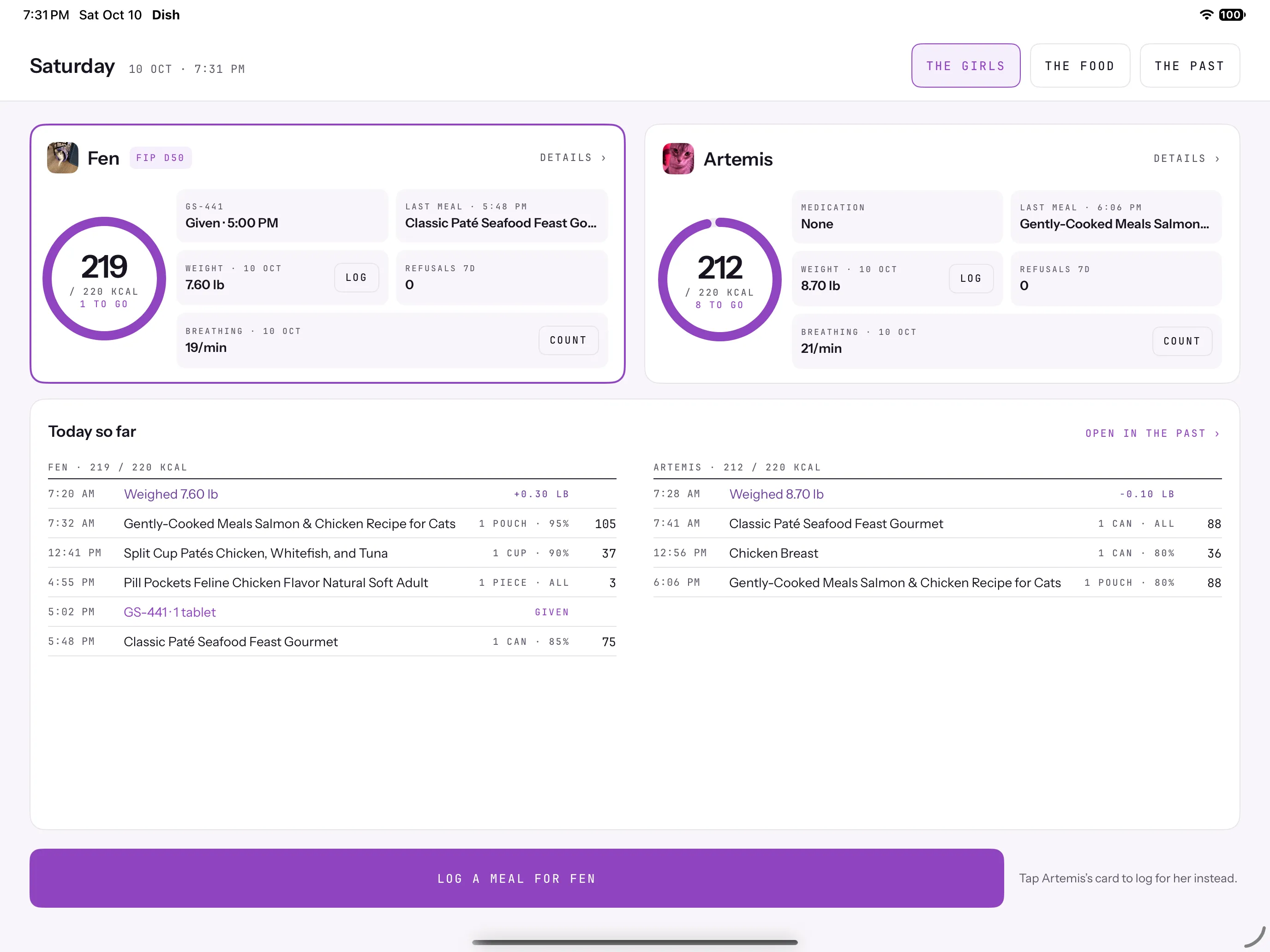Open Fen's Refusals 7D tile

coord(502,278)
